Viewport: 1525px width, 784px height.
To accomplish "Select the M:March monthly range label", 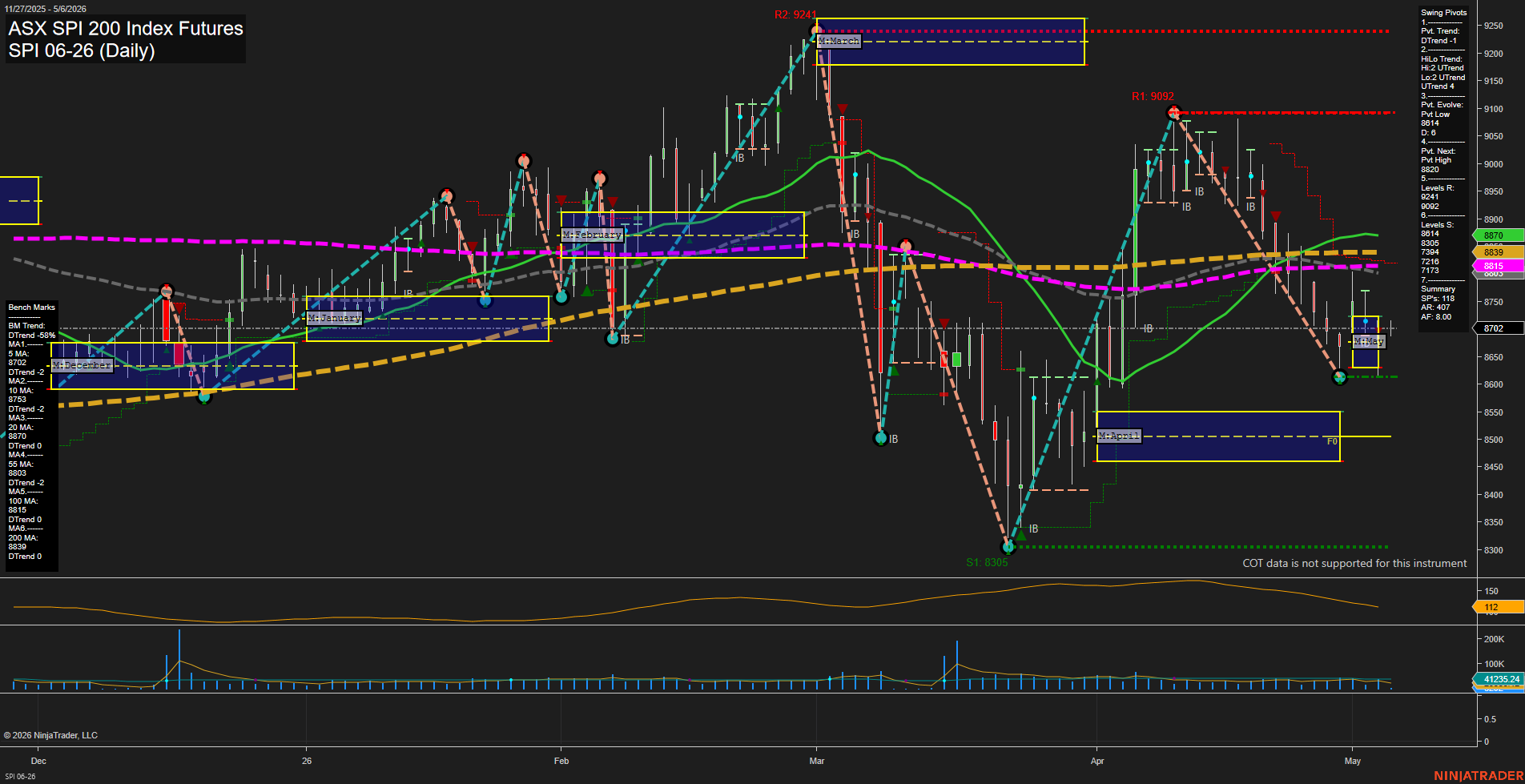I will pos(839,41).
